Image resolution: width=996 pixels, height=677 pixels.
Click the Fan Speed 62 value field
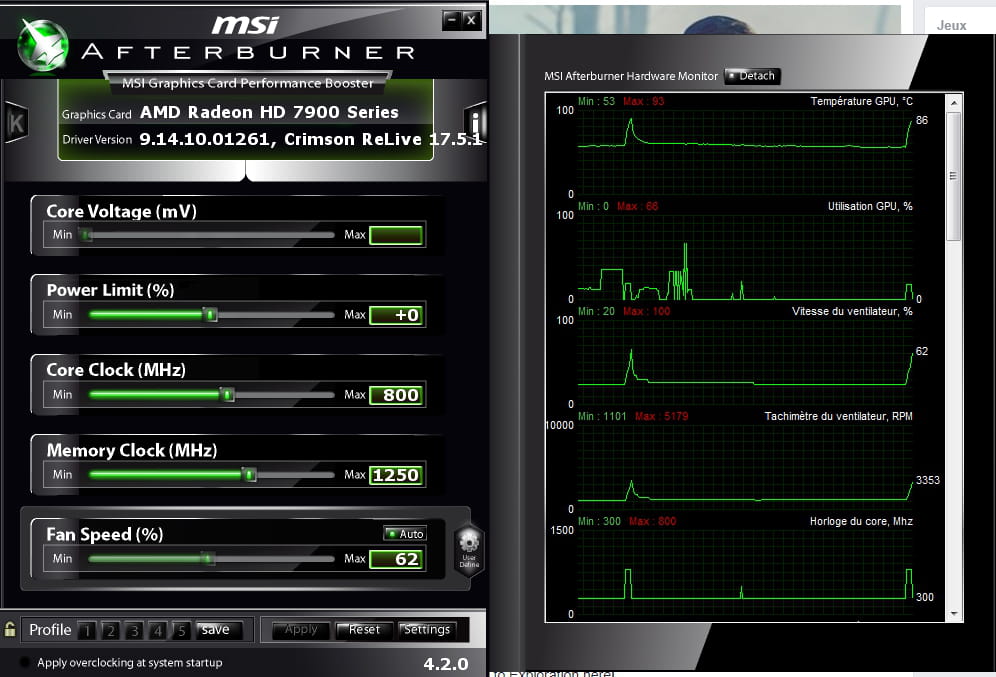396,559
